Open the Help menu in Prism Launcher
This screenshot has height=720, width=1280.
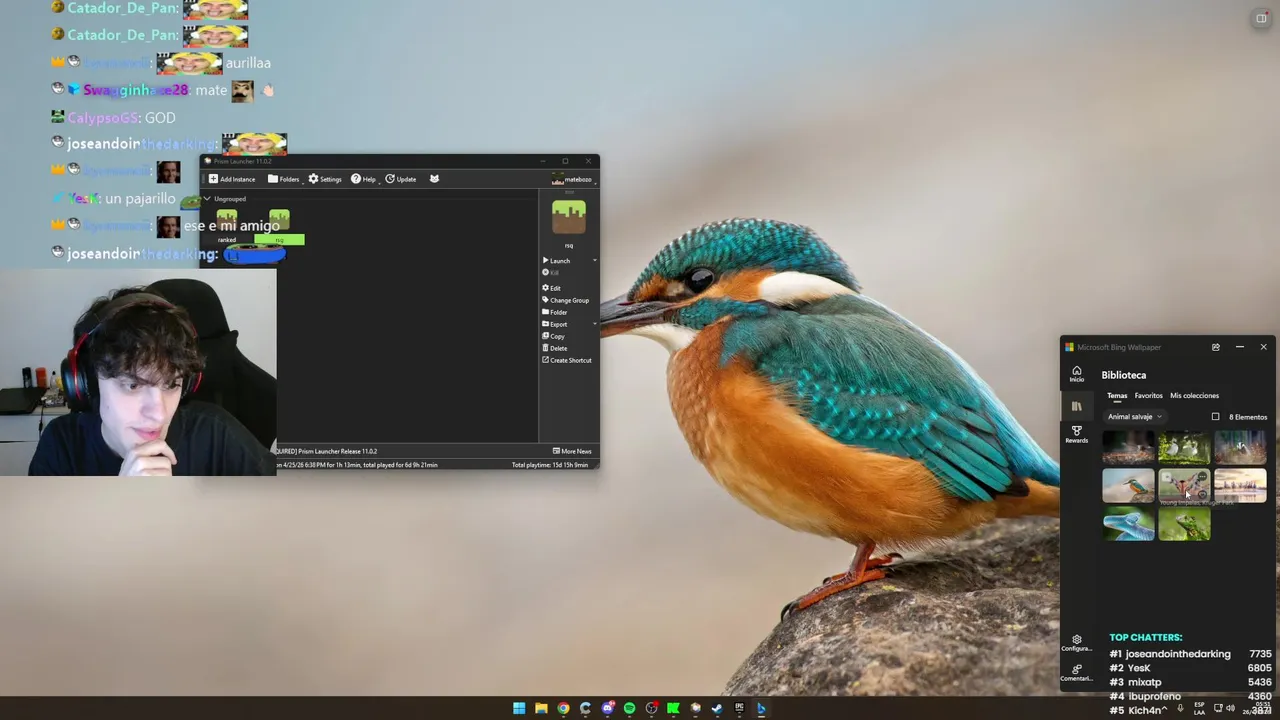[363, 179]
